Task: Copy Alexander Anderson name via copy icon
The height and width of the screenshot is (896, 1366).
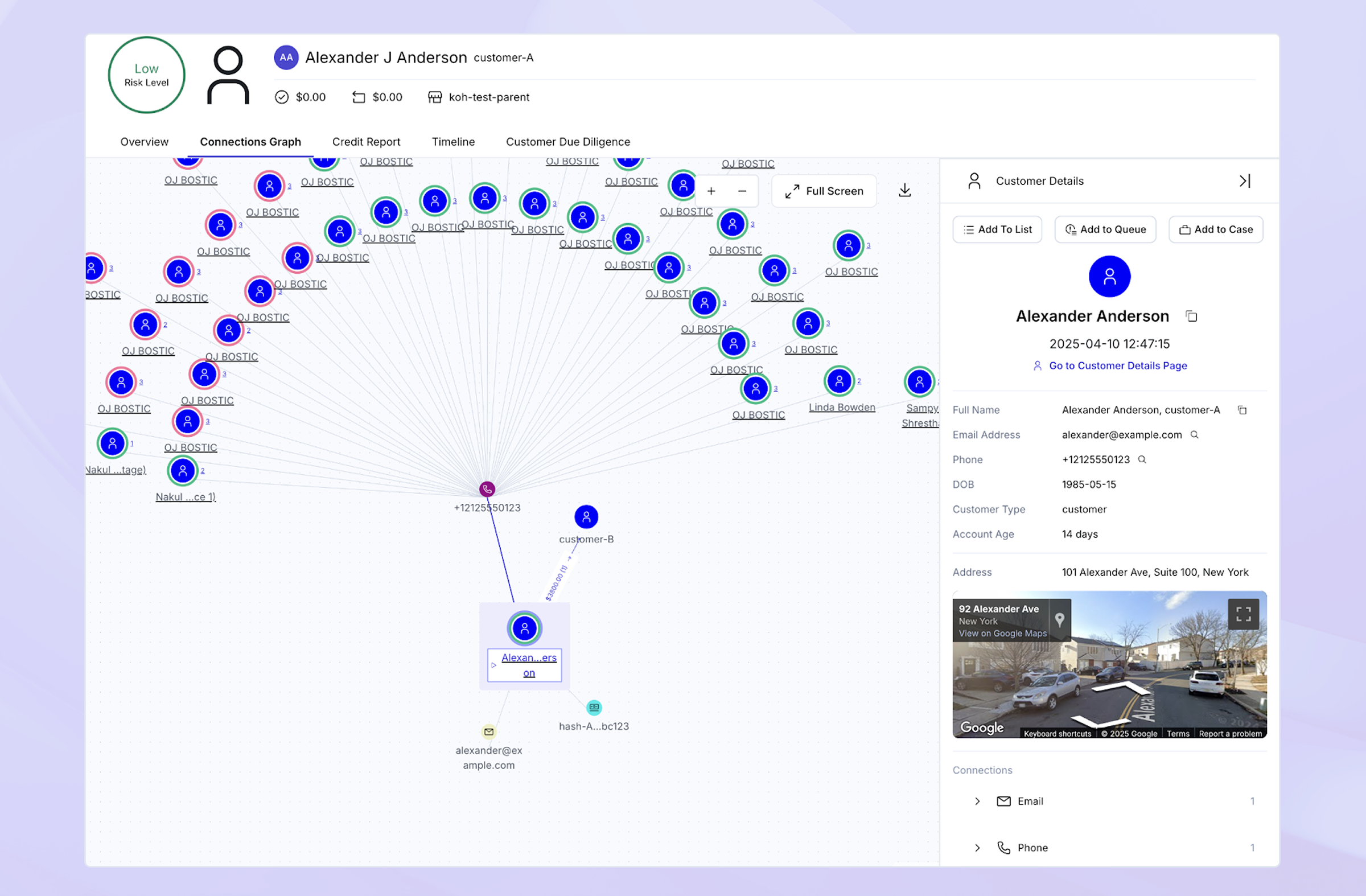Action: coord(1191,317)
